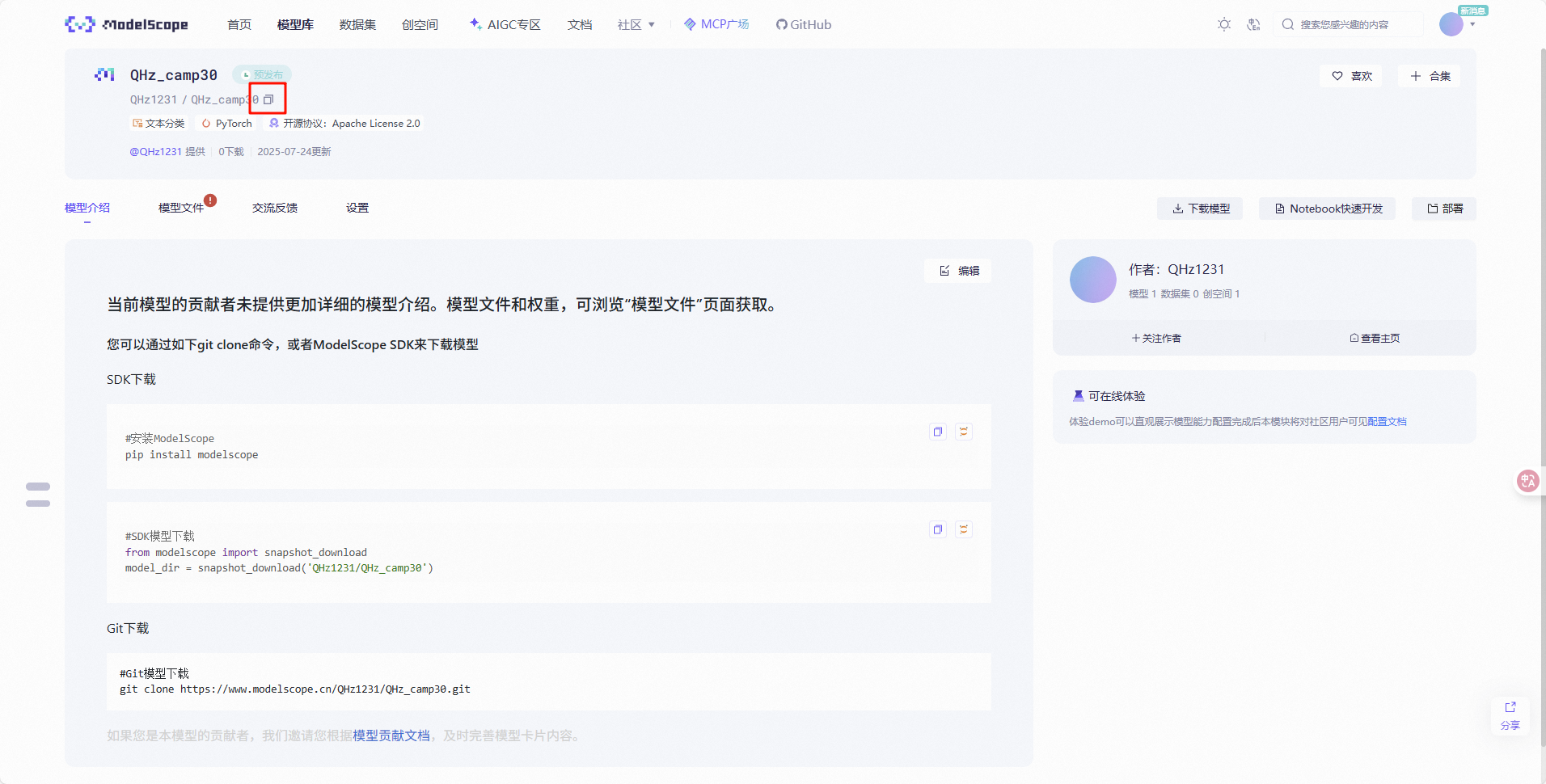The width and height of the screenshot is (1546, 784).
Task: Click the alert badge on 模型文件 tab
Action: (x=210, y=200)
